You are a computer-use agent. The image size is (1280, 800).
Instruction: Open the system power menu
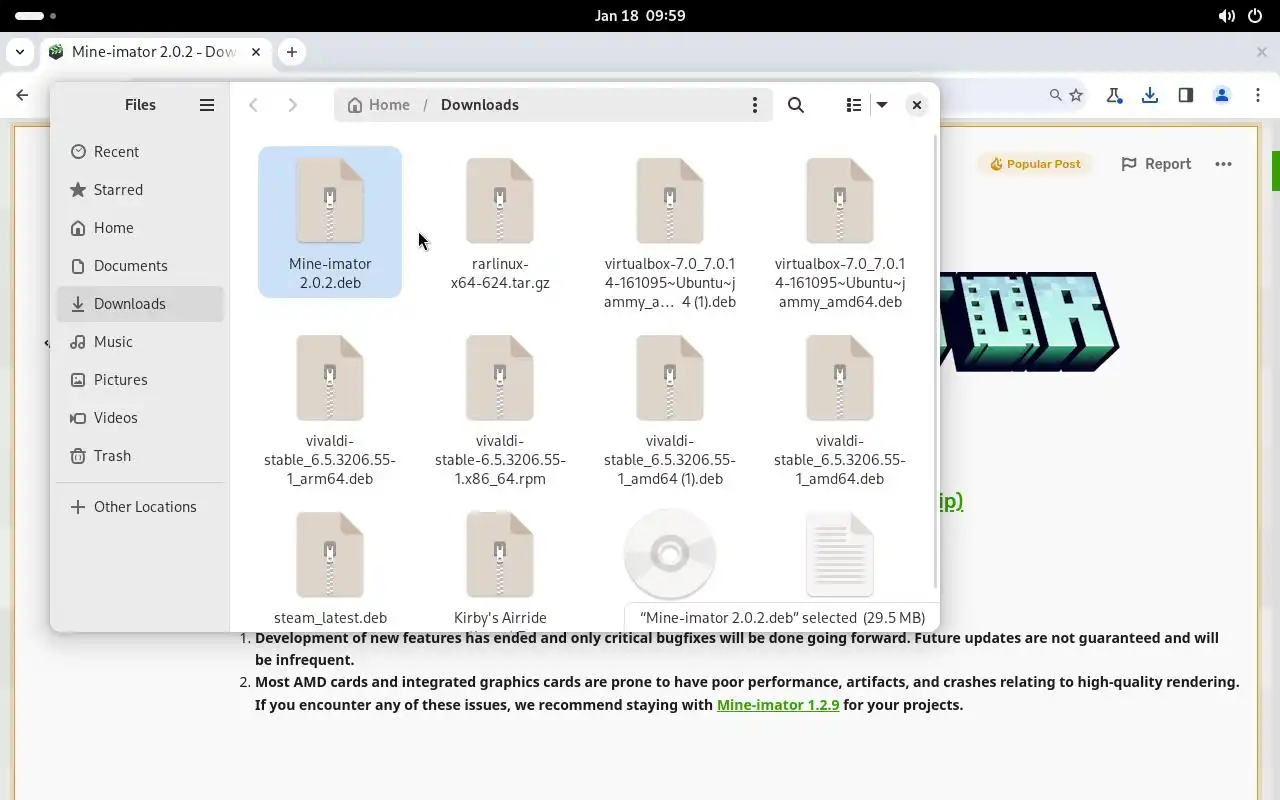[x=1256, y=16]
